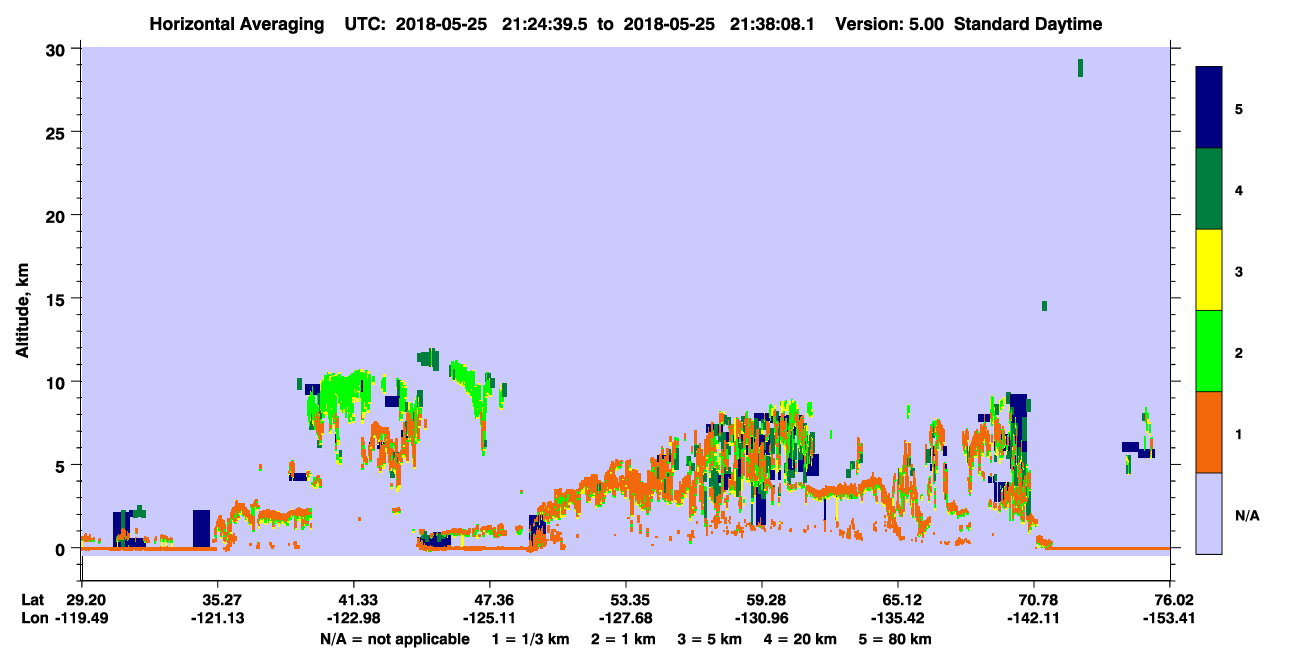This screenshot has height=667, width=1300.
Task: Click the yellow colorbar segment labeled 3
Action: 1209,270
